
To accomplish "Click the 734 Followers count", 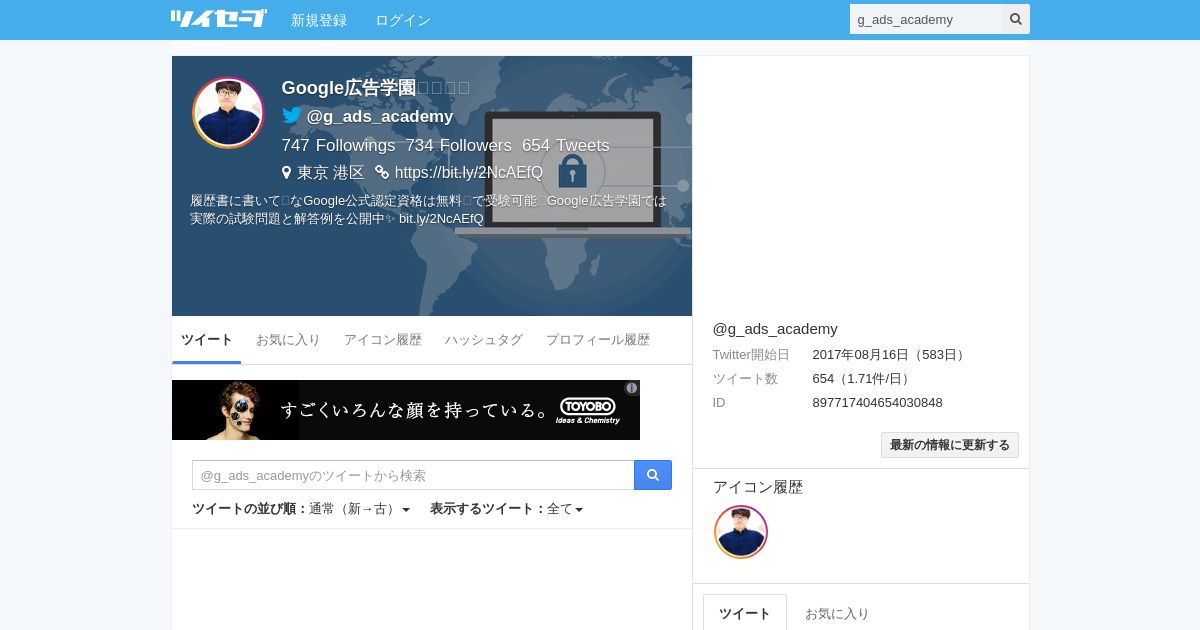I will click(458, 146).
